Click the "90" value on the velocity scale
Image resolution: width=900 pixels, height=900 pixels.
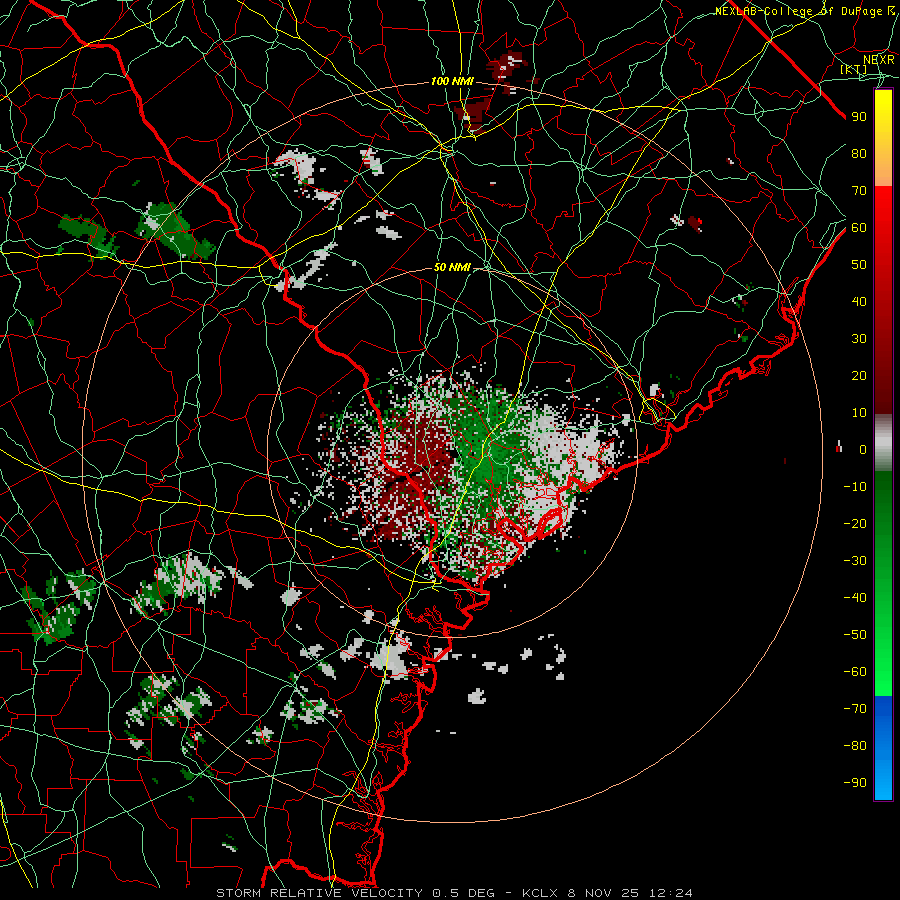[859, 117]
